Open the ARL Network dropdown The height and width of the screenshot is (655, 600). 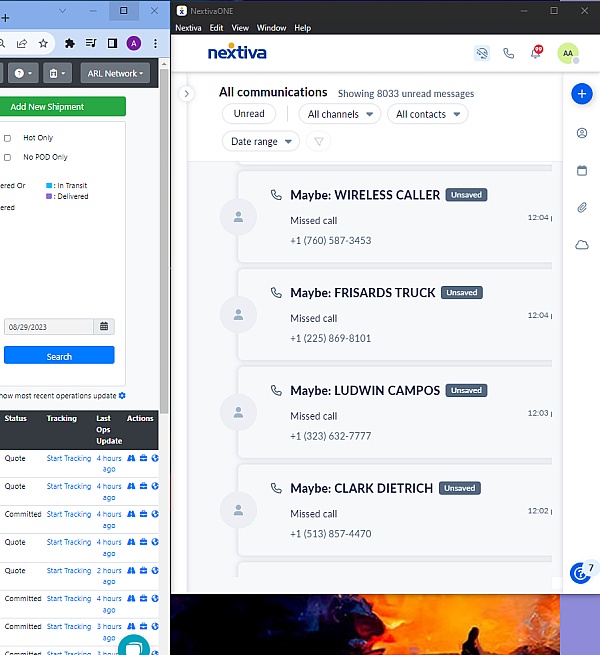[116, 73]
